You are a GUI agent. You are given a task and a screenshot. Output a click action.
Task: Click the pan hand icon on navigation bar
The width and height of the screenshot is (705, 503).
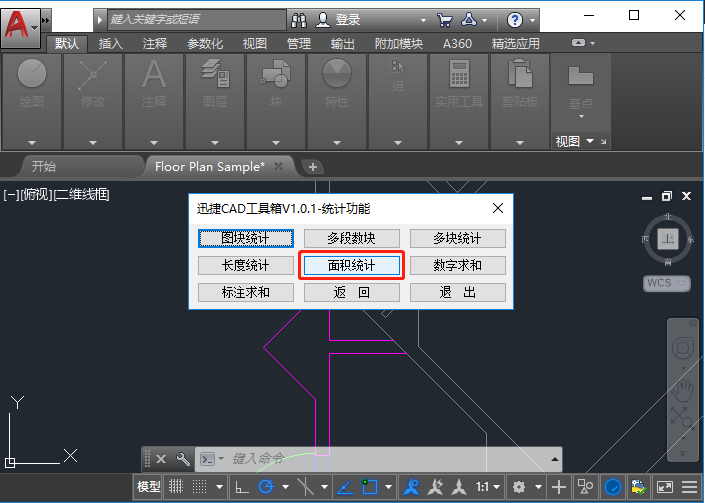pos(683,391)
